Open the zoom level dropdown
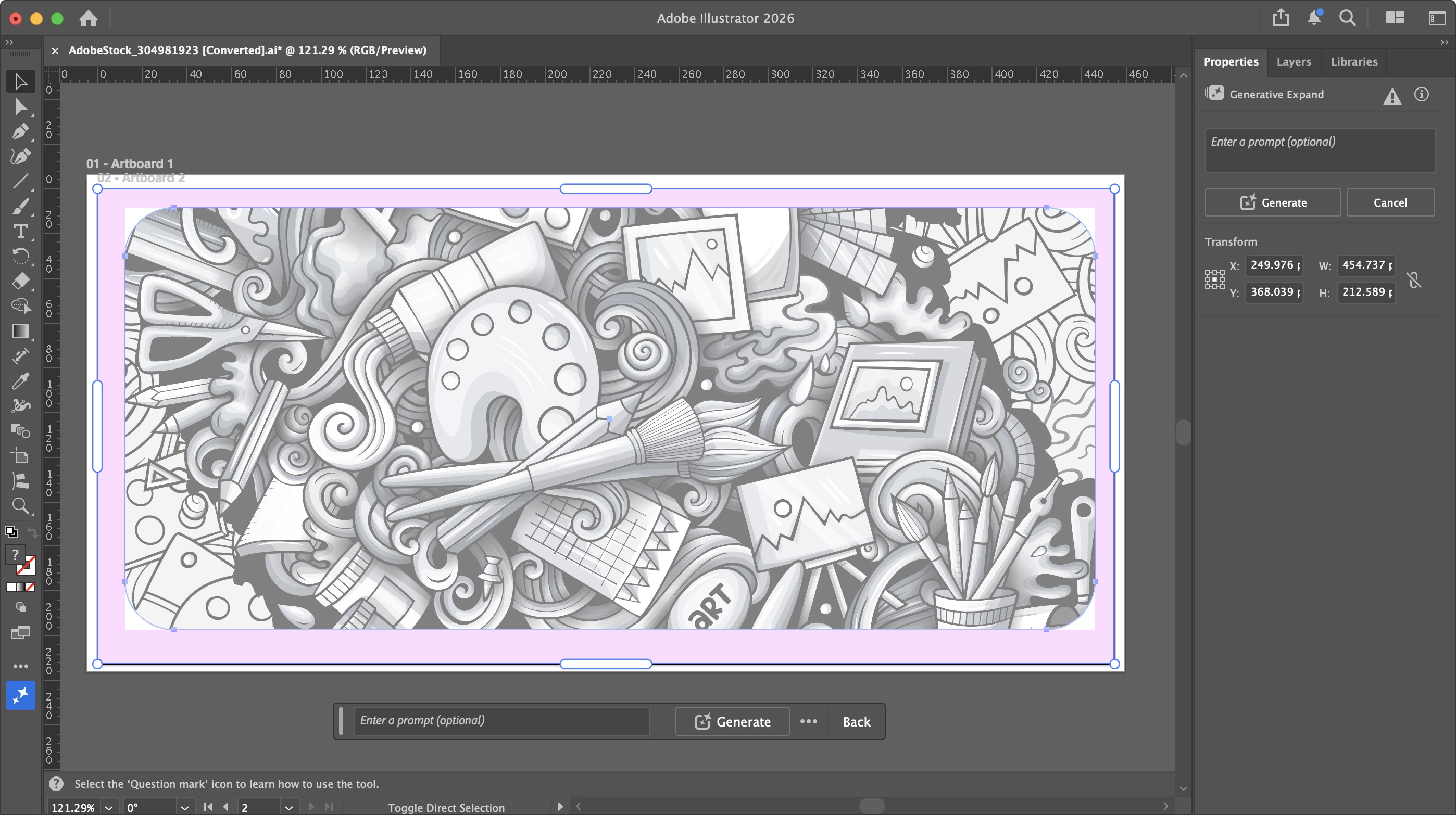Image resolution: width=1456 pixels, height=815 pixels. pos(109,807)
